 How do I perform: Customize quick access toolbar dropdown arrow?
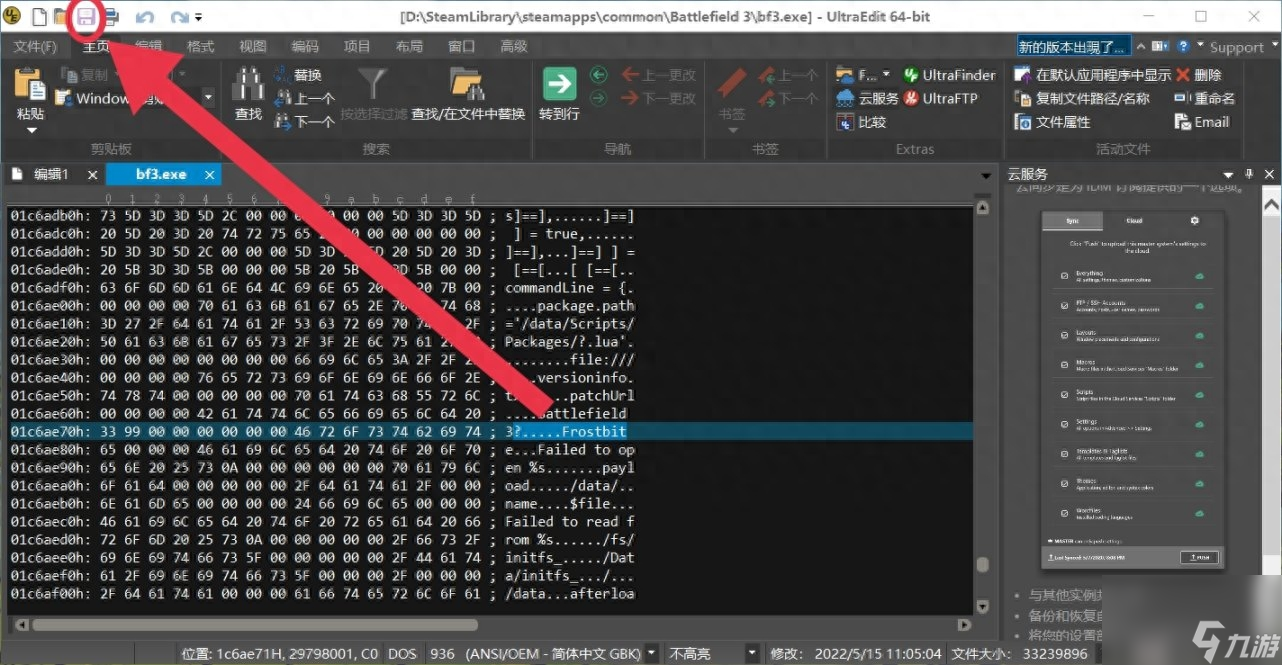(x=199, y=17)
